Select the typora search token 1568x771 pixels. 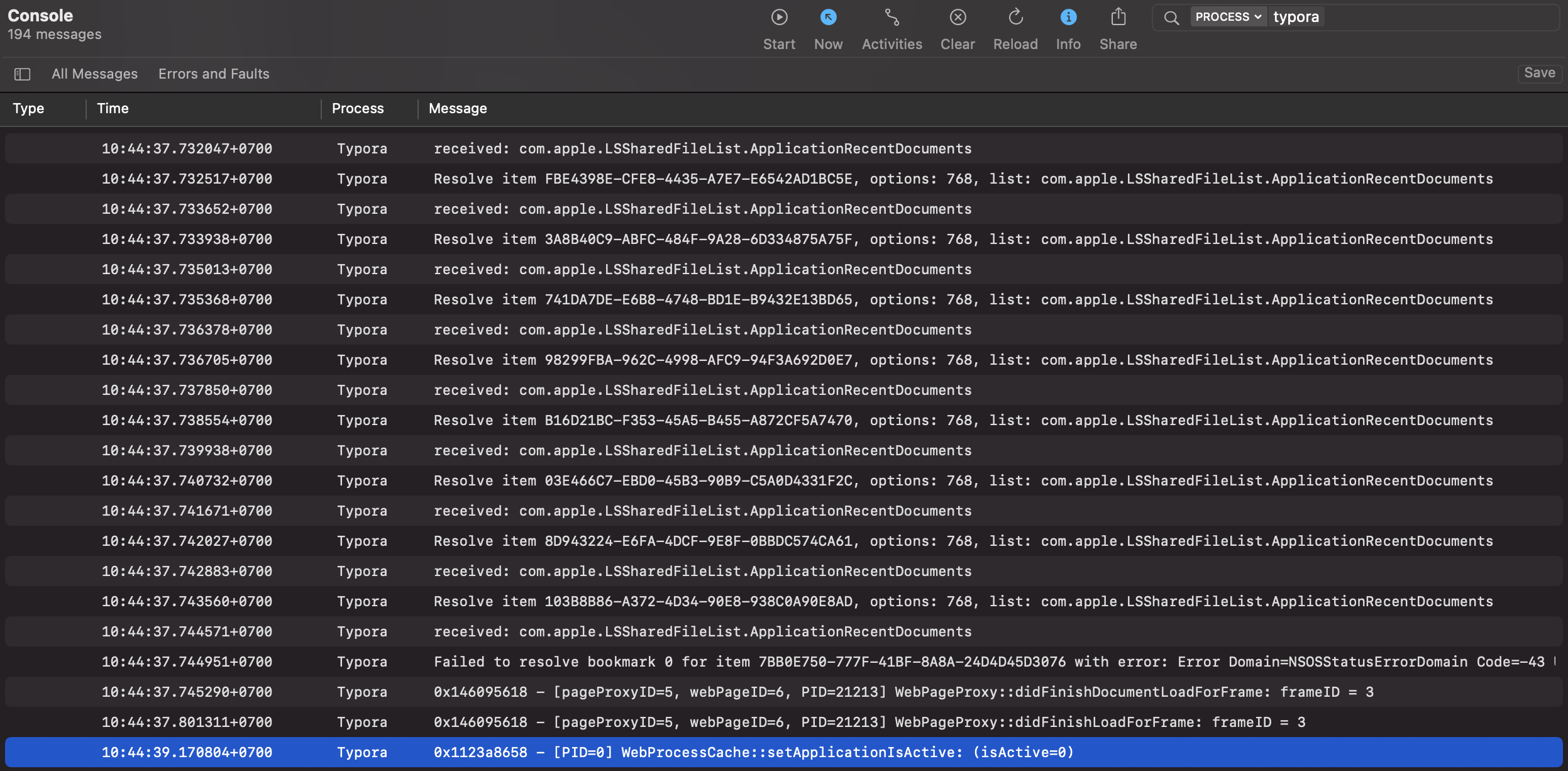(x=1296, y=16)
